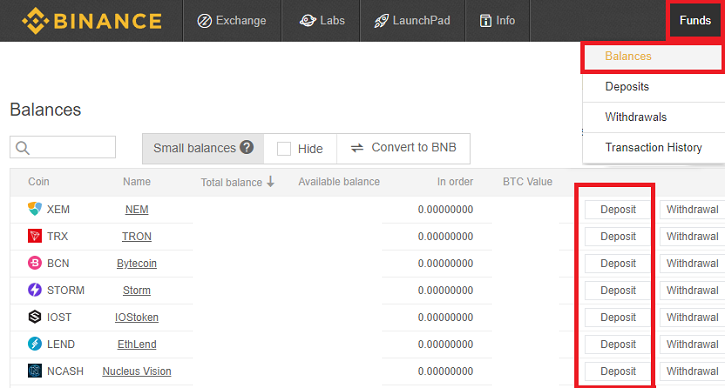Click Deposit for BCN
725x388 pixels.
coord(618,263)
